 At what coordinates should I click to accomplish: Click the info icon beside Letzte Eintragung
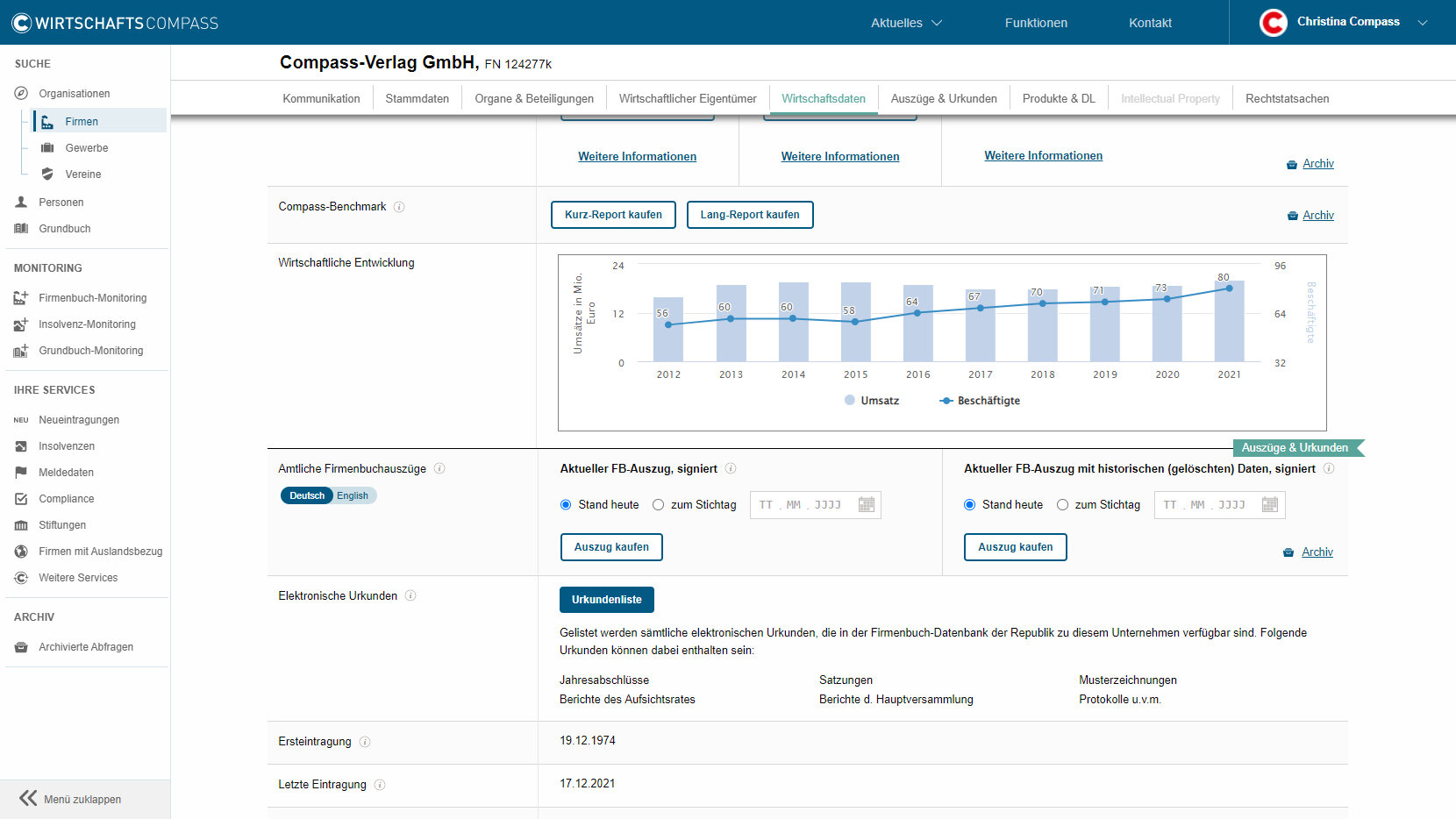pos(380,785)
